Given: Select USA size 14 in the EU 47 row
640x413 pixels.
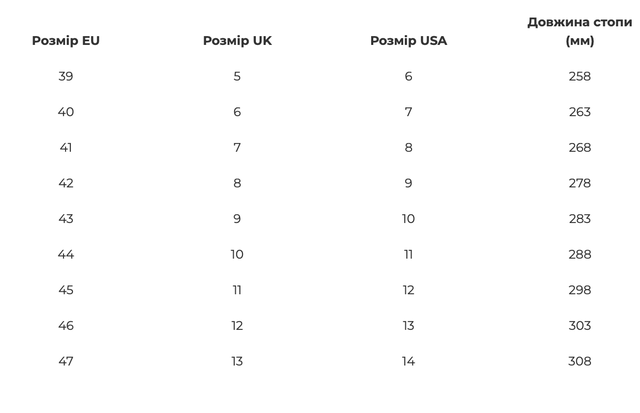Looking at the screenshot, I should (408, 361).
